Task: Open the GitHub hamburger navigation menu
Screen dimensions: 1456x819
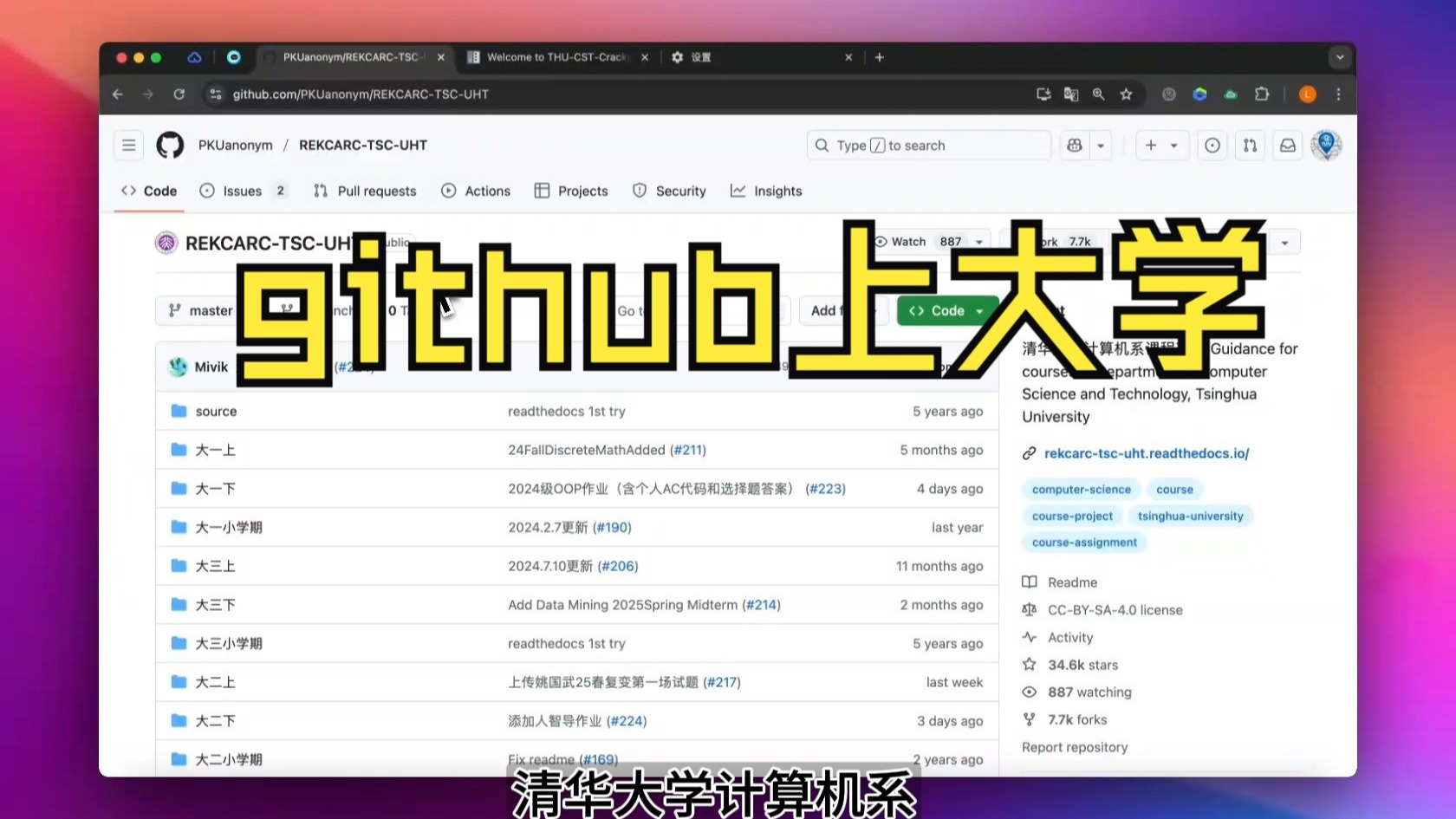Action: coord(128,145)
